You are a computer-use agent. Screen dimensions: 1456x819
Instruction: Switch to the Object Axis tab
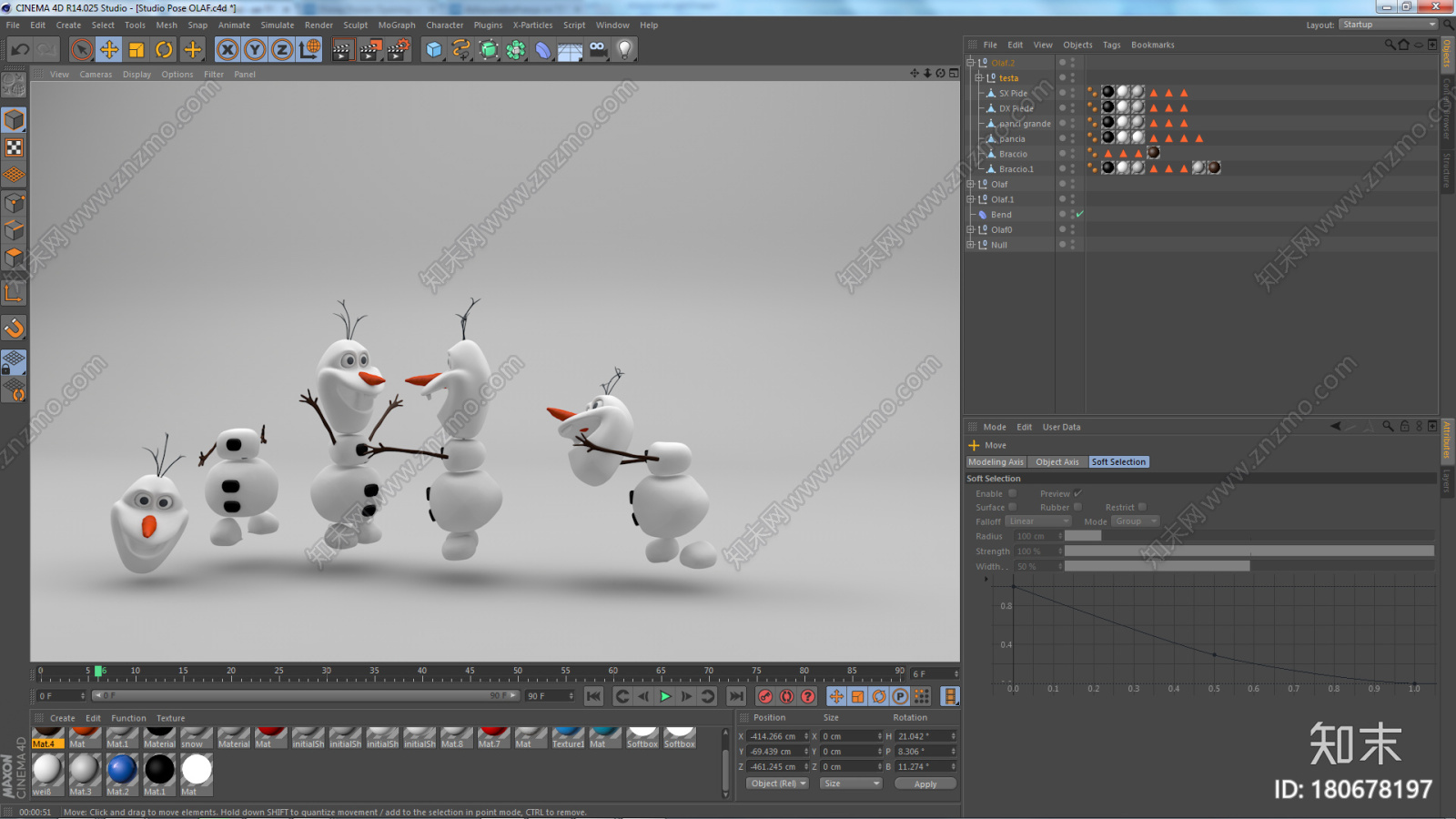1057,462
